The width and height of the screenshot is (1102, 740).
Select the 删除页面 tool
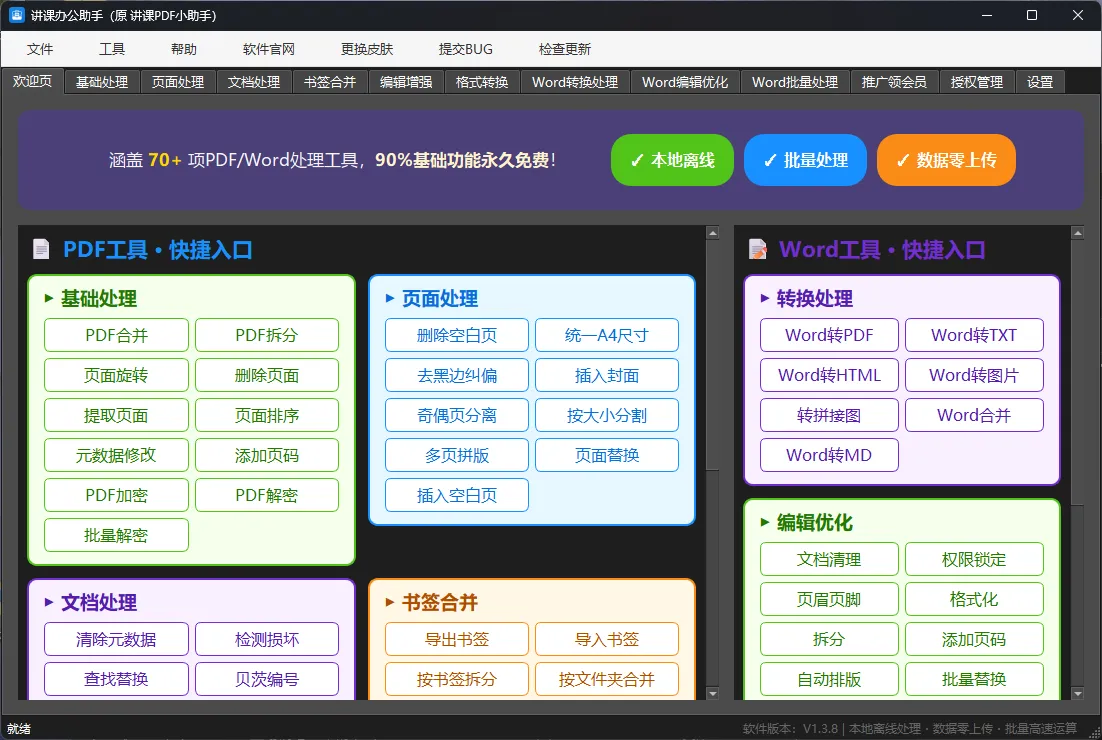pyautogui.click(x=267, y=375)
